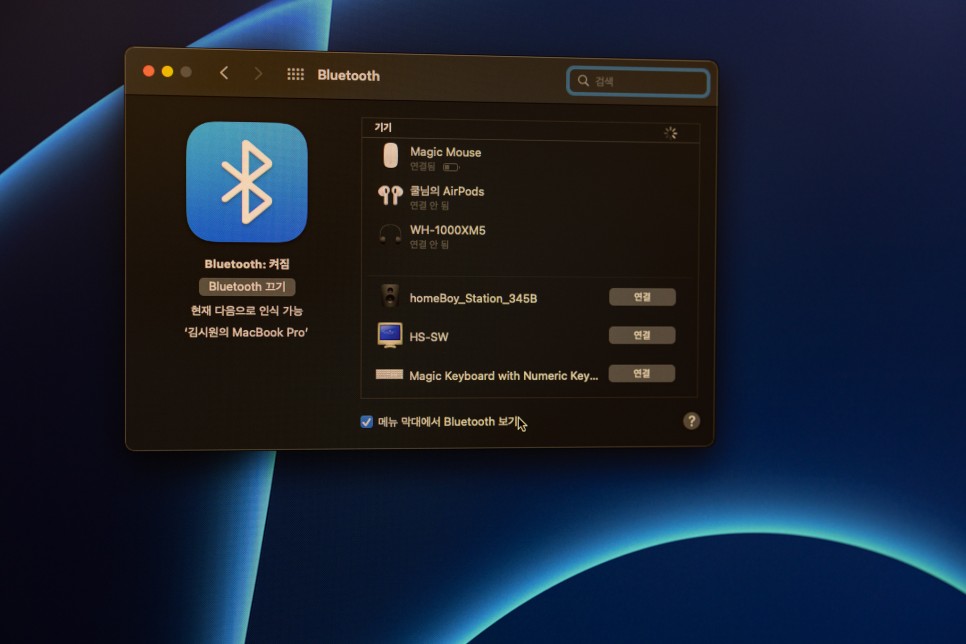This screenshot has width=966, height=644.
Task: Select the Magic Mouse device icon
Action: click(391, 155)
